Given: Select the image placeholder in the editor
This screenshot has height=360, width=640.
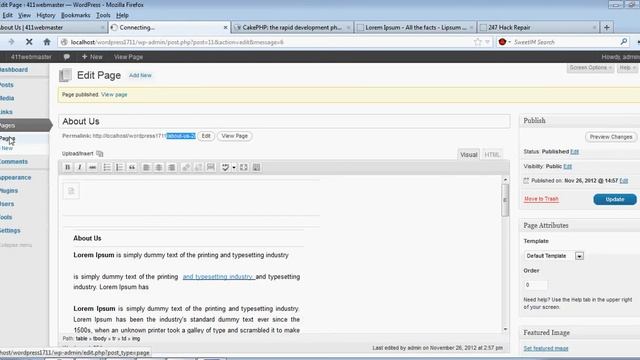Looking at the screenshot, I should 71,191.
